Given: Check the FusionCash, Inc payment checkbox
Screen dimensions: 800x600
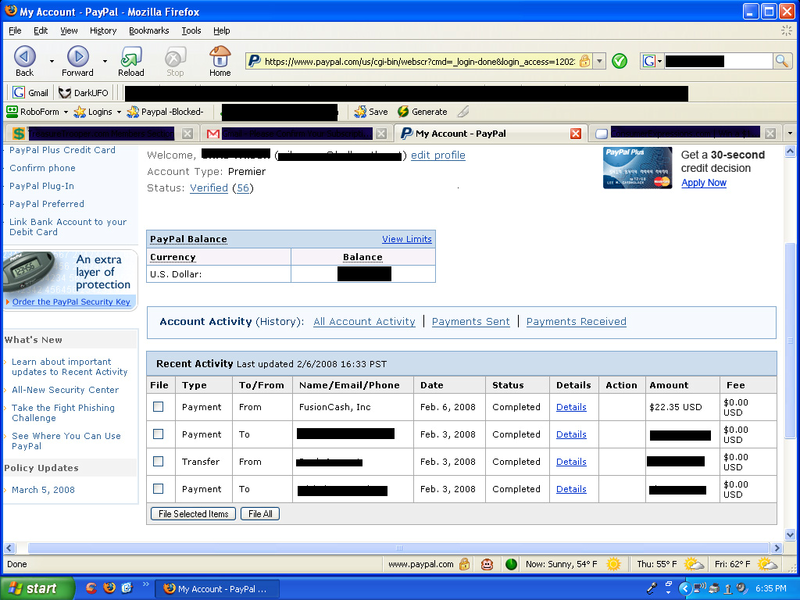Looking at the screenshot, I should (x=158, y=407).
